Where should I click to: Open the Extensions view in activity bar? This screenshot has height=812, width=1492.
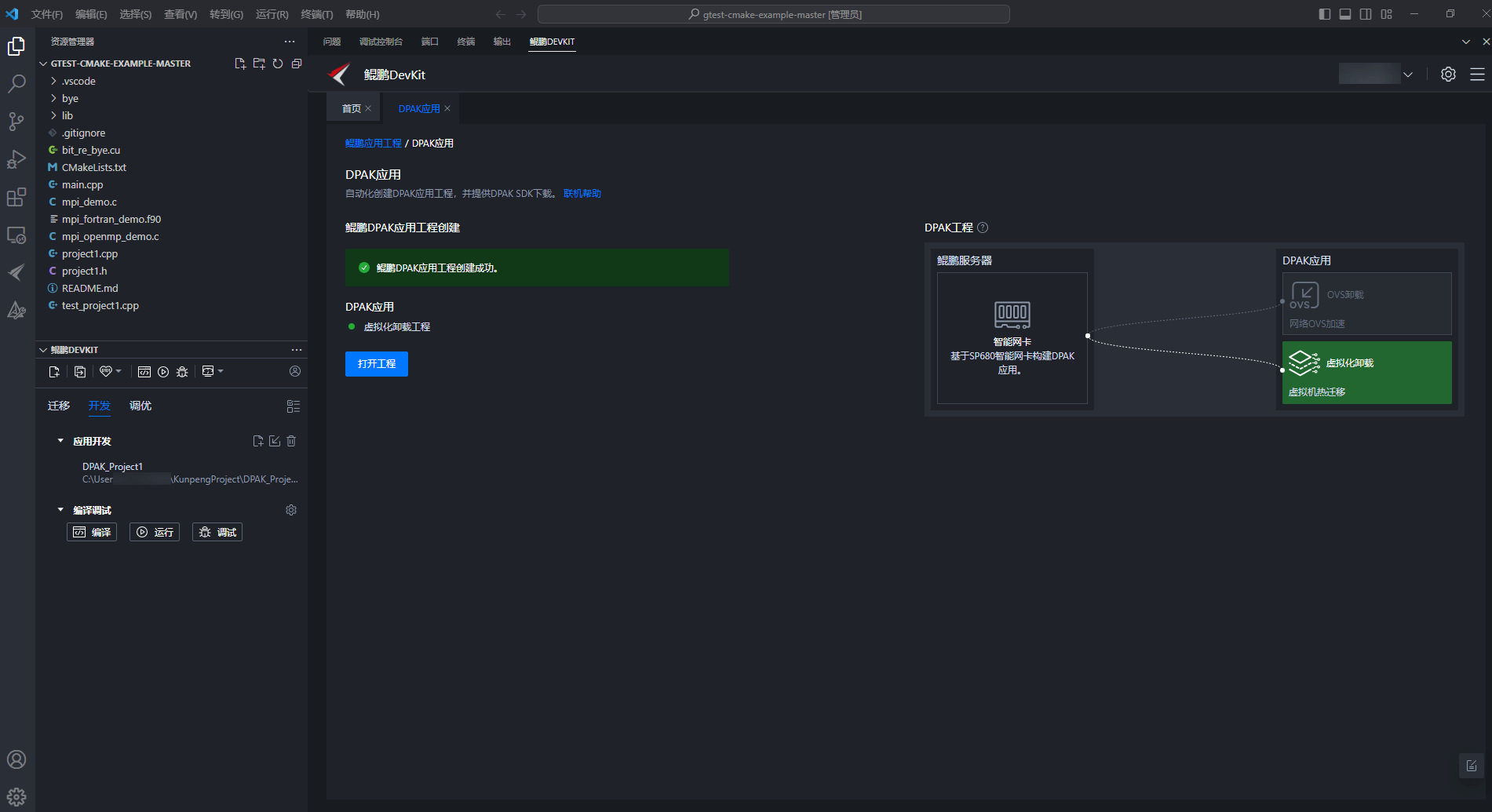pyautogui.click(x=16, y=197)
